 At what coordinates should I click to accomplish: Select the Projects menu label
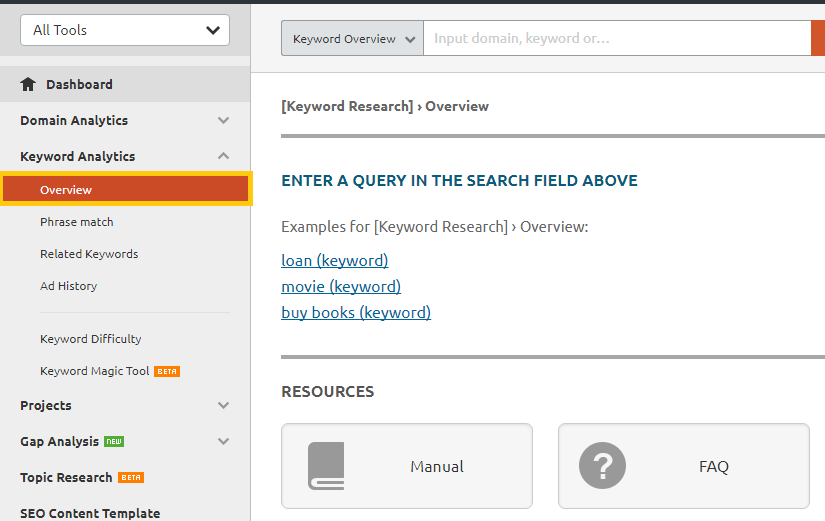click(x=46, y=406)
